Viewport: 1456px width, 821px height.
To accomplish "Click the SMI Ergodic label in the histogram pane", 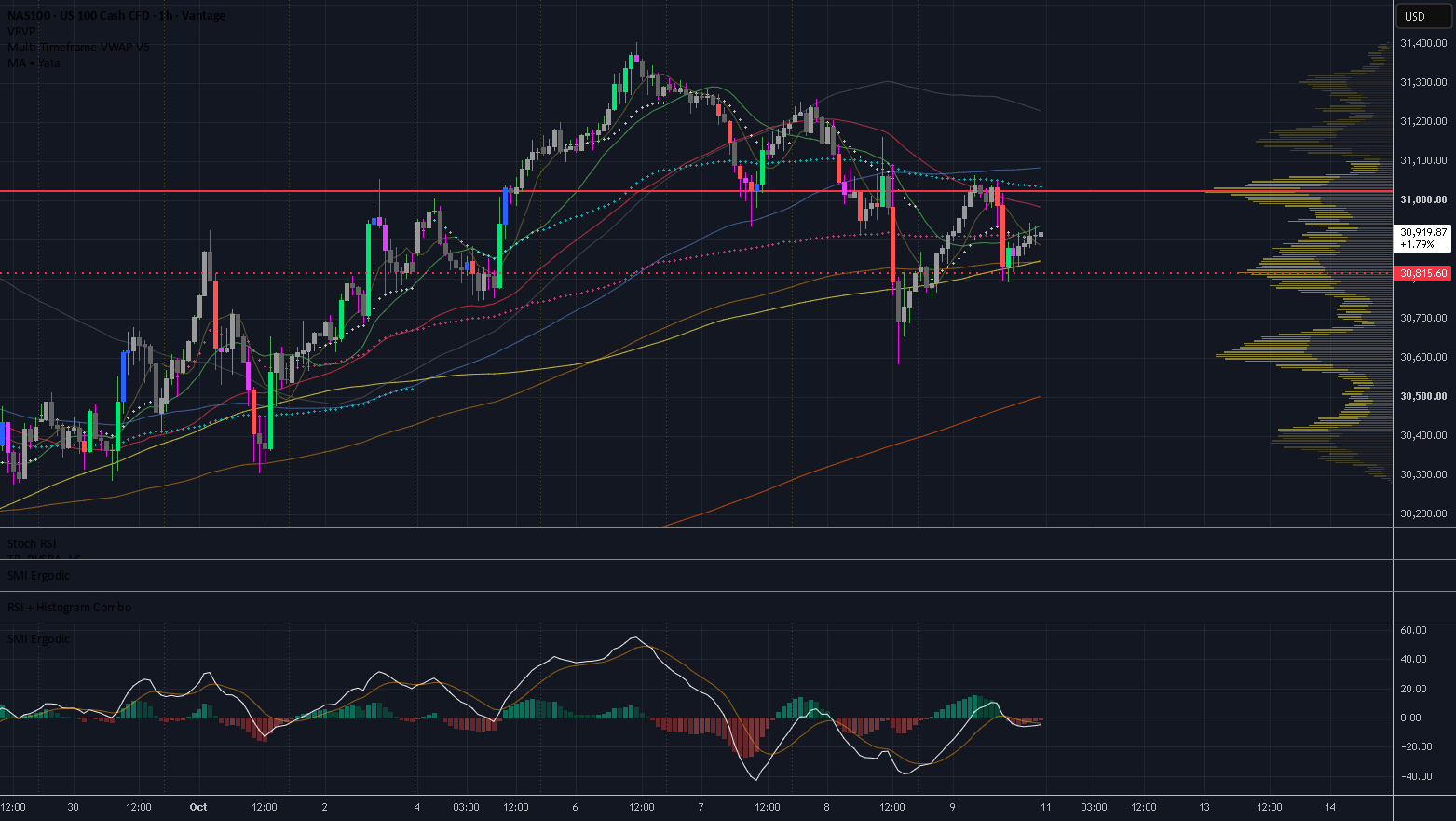I will pos(39,638).
